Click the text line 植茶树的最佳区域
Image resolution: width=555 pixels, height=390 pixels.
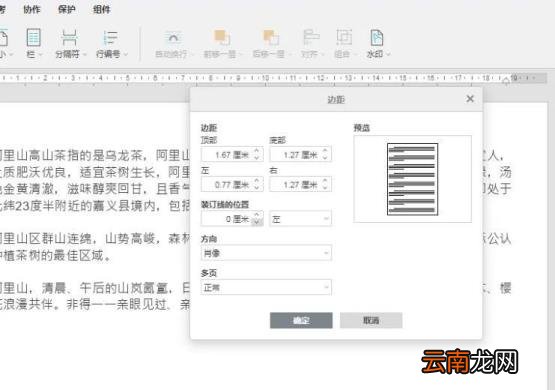pos(56,255)
